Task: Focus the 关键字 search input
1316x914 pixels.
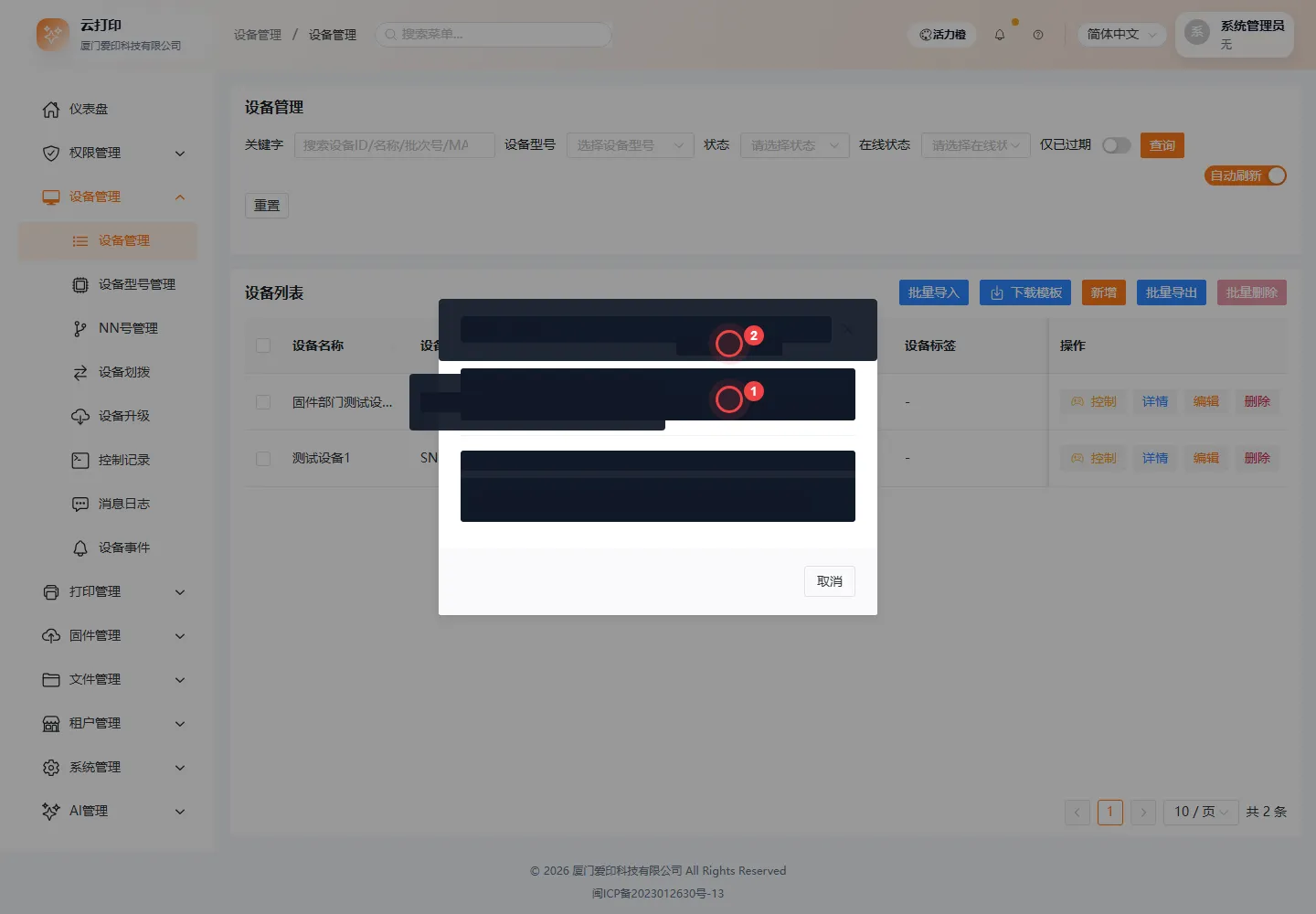Action: click(394, 145)
